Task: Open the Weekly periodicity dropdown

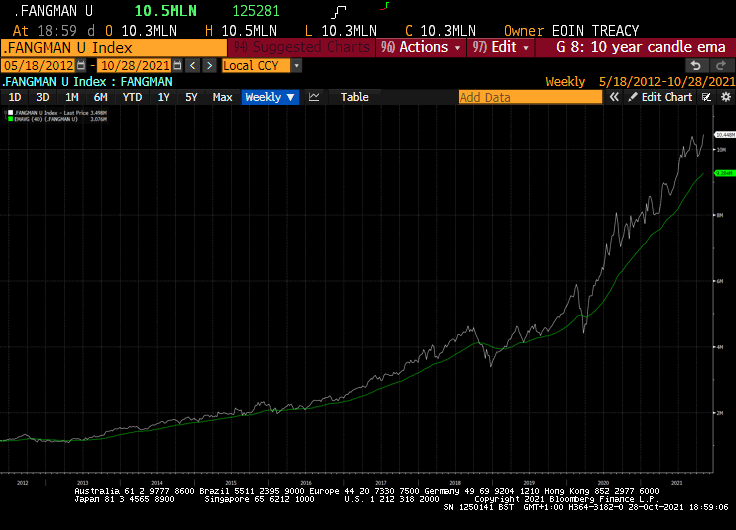Action: tap(270, 97)
